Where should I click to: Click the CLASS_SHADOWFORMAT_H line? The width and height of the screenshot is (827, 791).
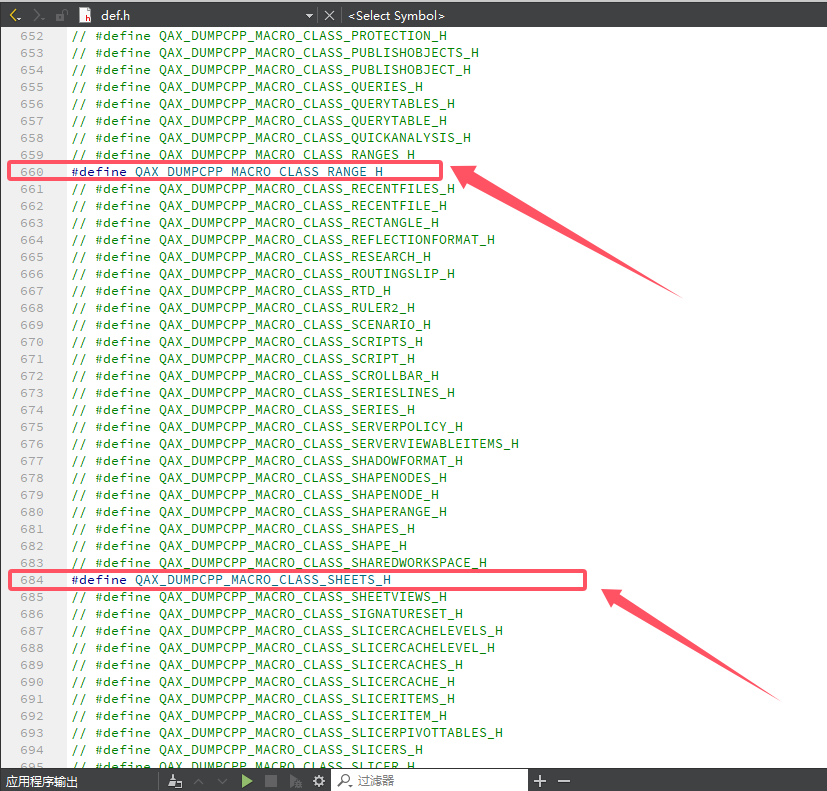(267, 461)
